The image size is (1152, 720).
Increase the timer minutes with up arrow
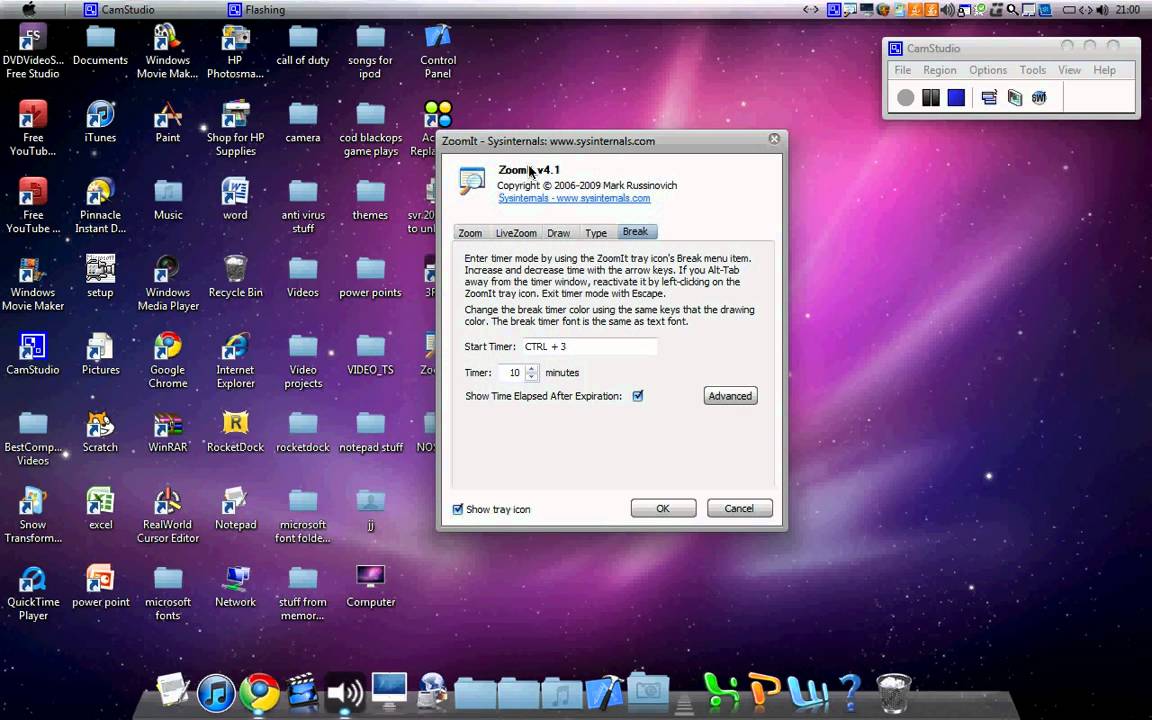click(532, 368)
